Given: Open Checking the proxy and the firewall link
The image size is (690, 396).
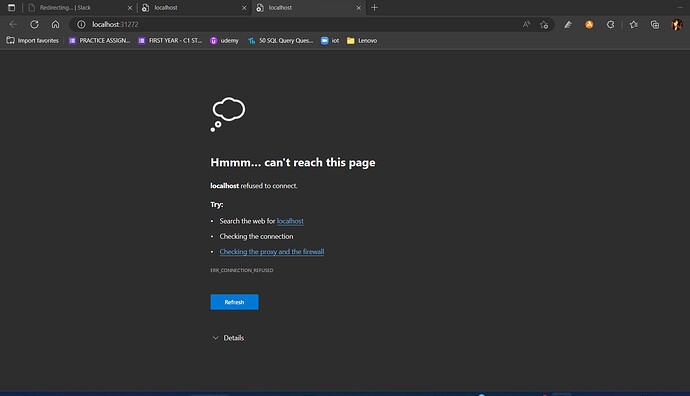Looking at the screenshot, I should [x=272, y=252].
